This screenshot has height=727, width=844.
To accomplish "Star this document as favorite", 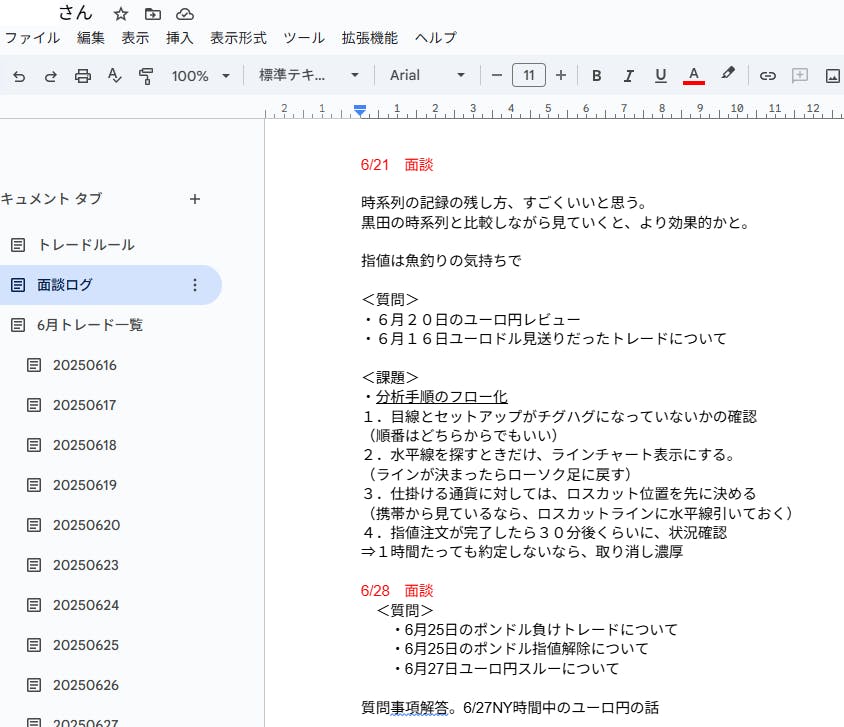I will pyautogui.click(x=121, y=13).
